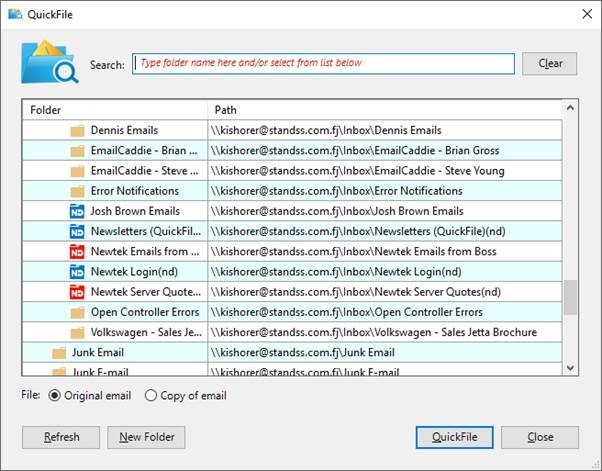Click the vertical scrollbar thumb

click(x=570, y=297)
